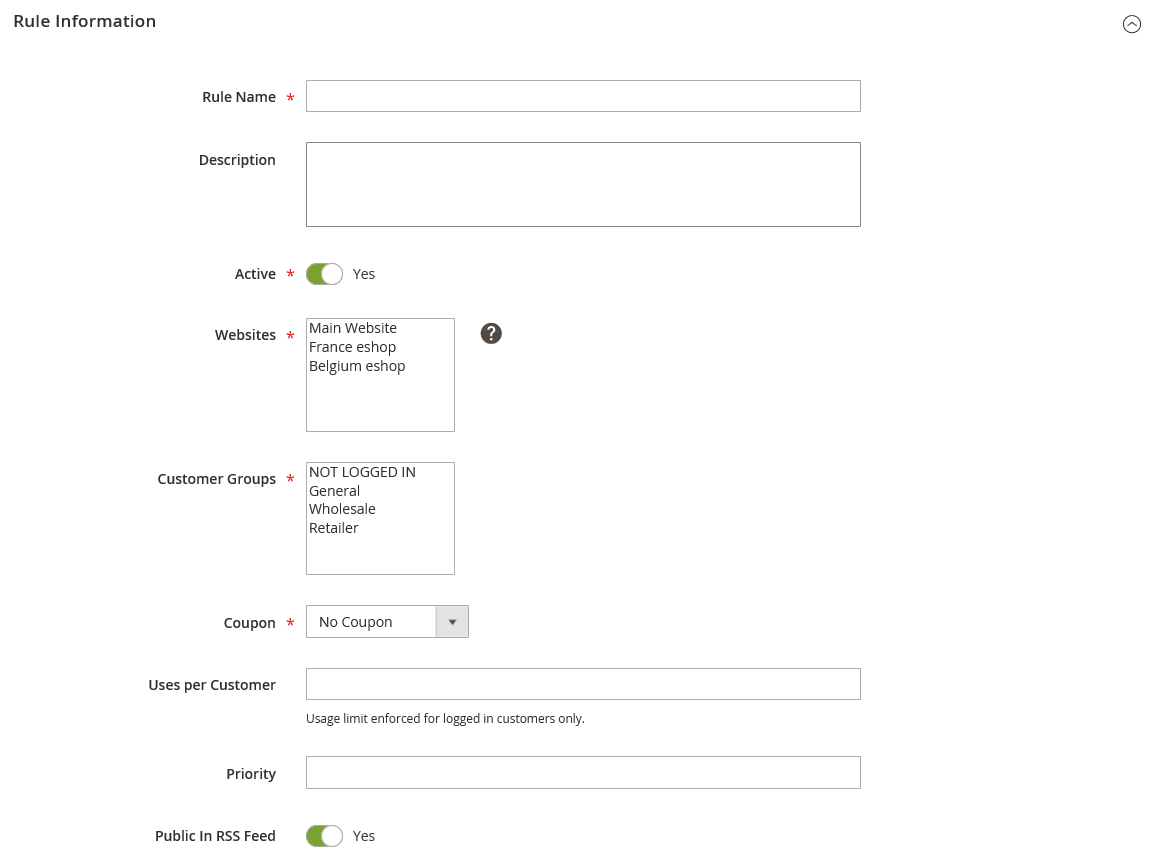Click the Websites help question mark icon
1153x864 pixels.
491,334
